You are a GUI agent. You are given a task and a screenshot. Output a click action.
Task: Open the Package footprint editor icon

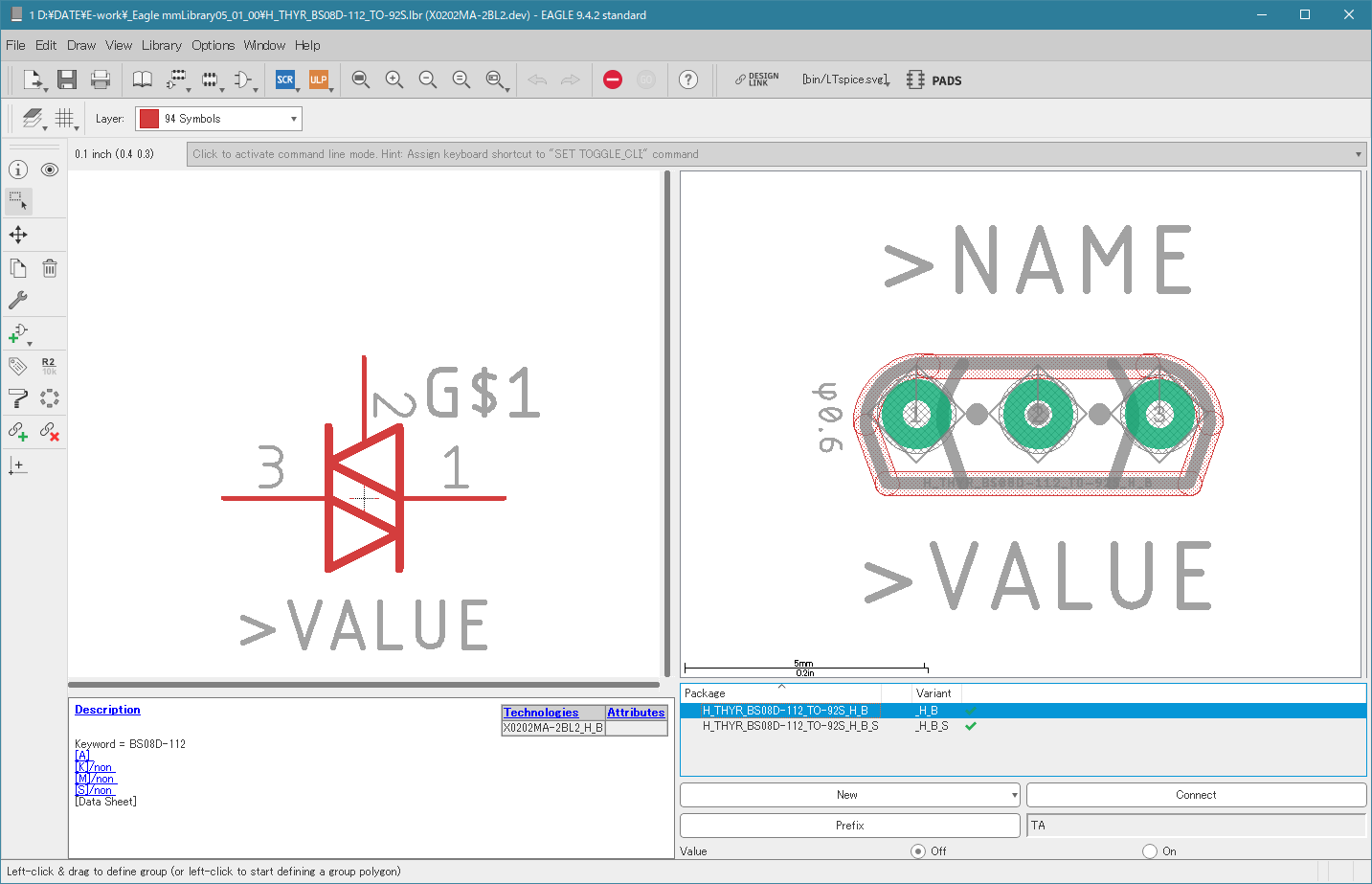click(x=210, y=79)
